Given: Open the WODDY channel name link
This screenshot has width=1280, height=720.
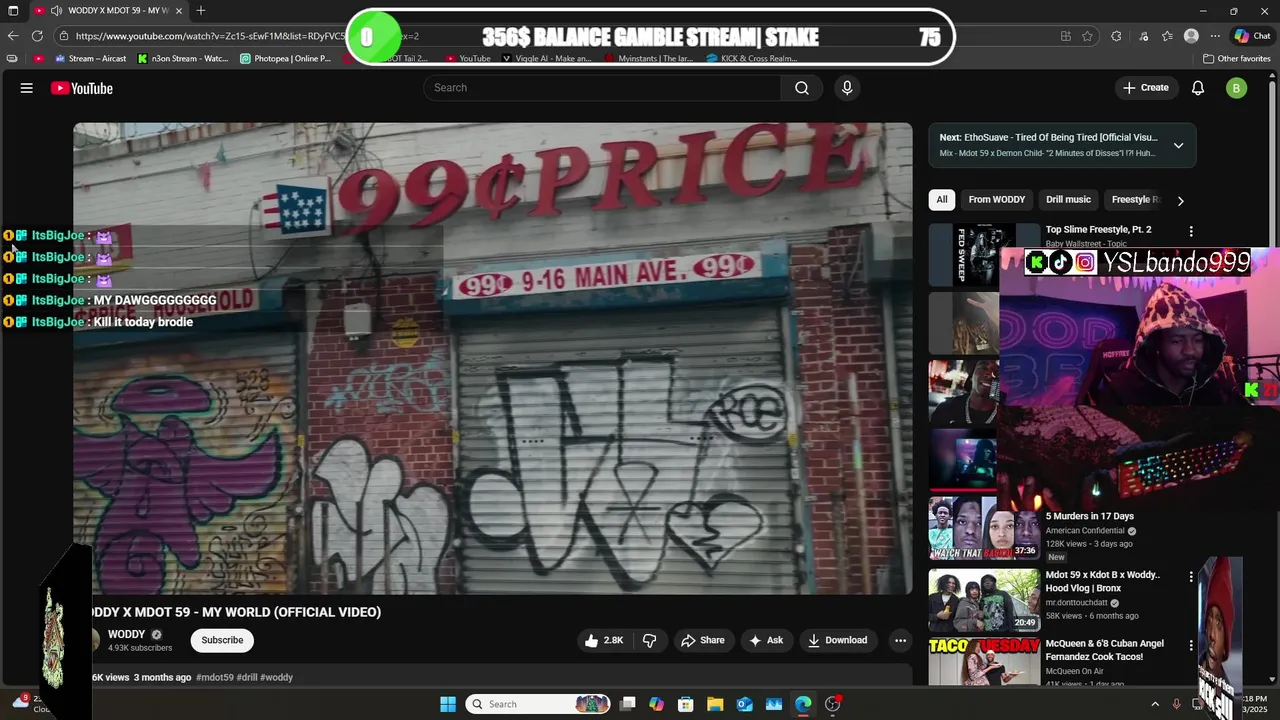Looking at the screenshot, I should (127, 634).
